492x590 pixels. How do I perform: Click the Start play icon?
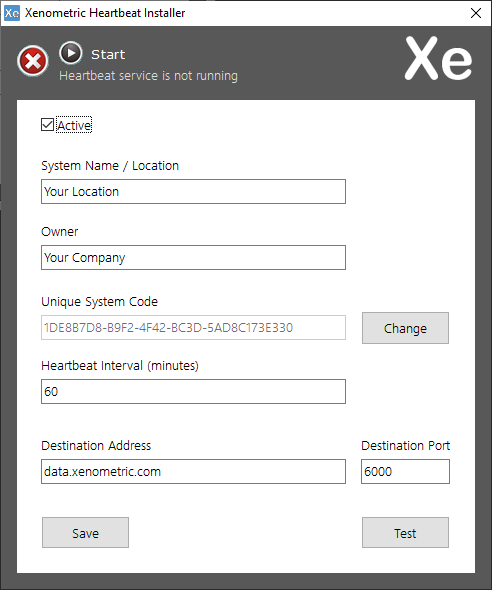tap(71, 53)
